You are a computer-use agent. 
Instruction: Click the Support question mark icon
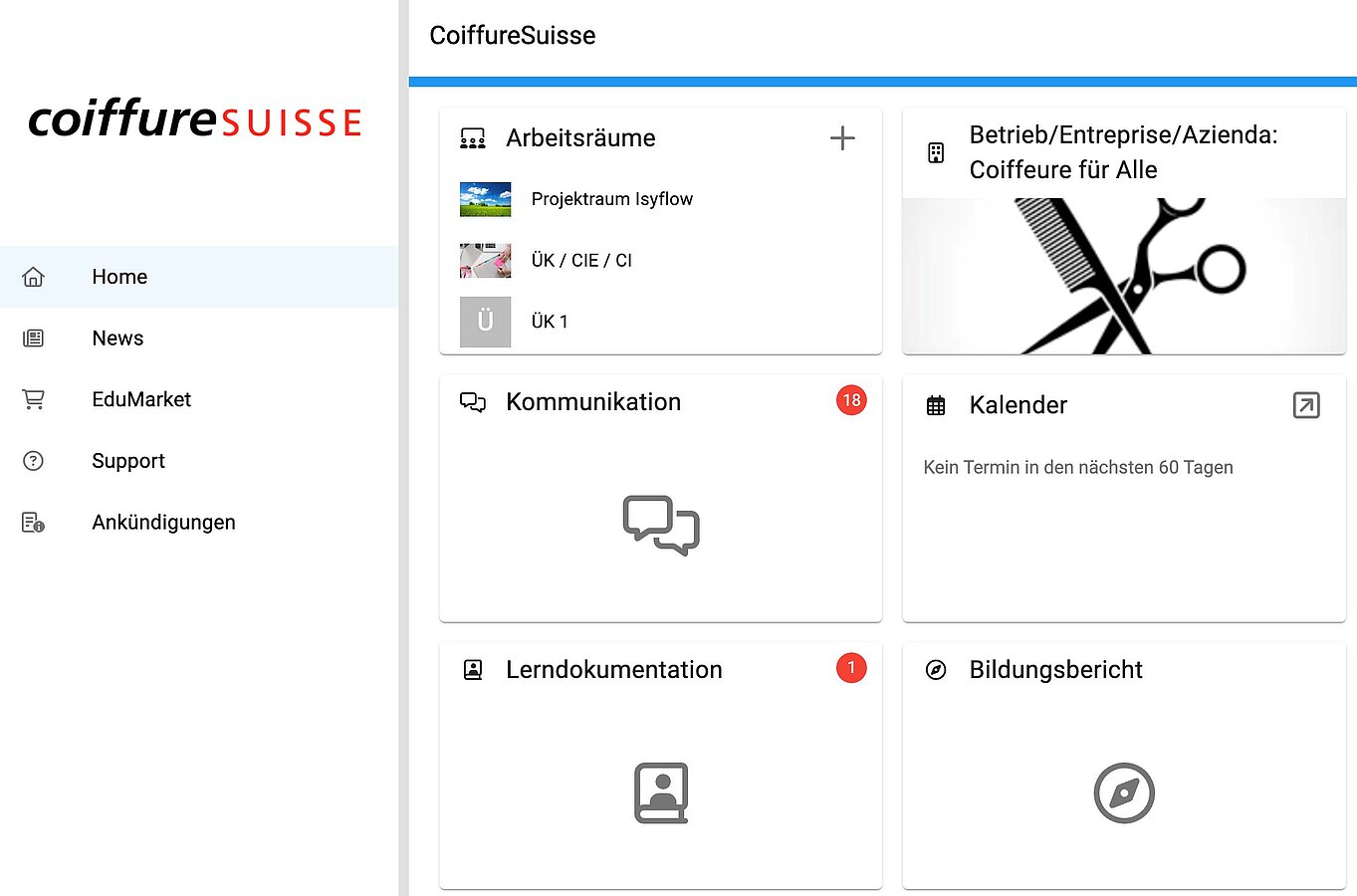(x=33, y=461)
